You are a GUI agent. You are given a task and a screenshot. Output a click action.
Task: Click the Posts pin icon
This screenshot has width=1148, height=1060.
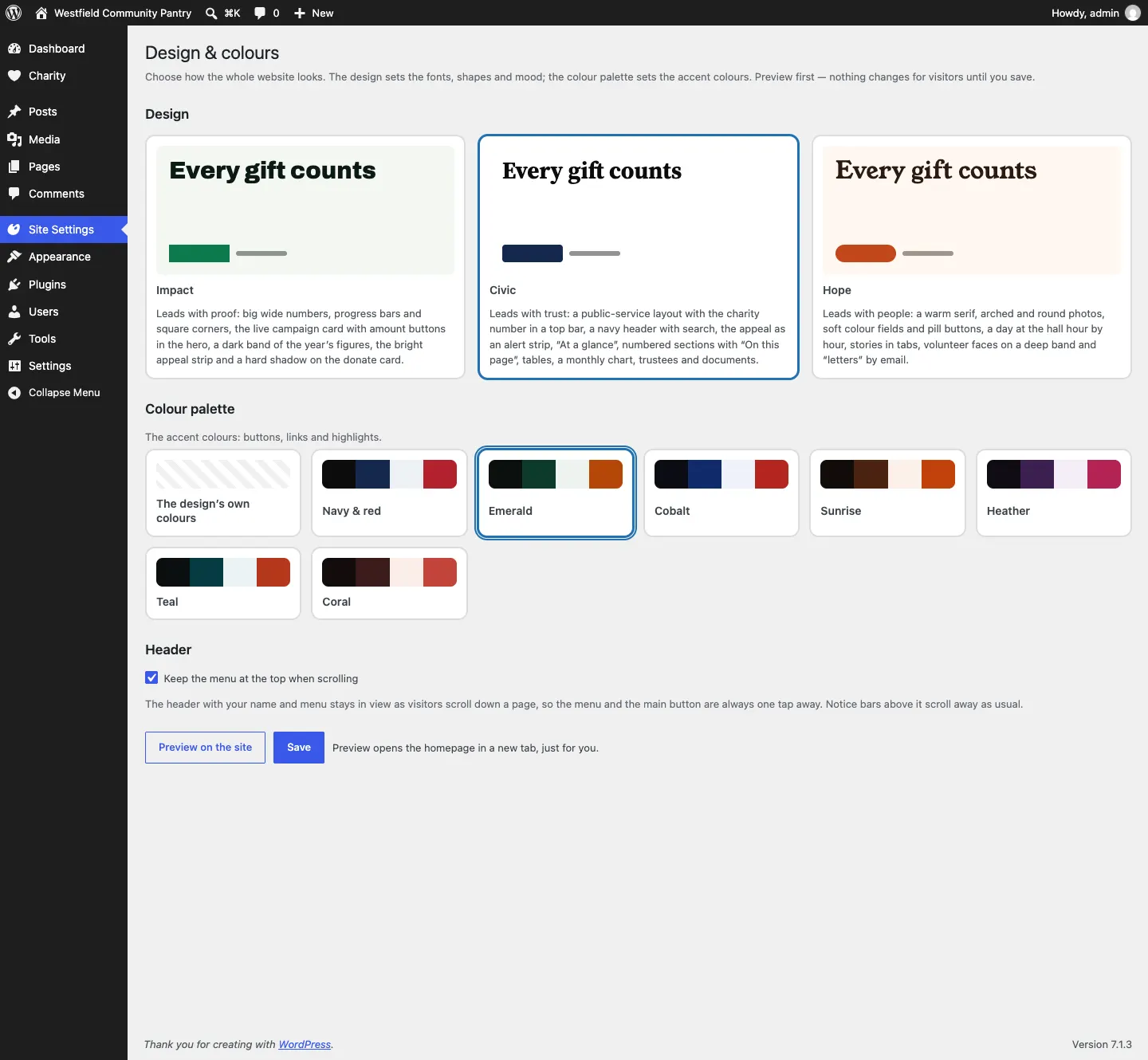(14, 112)
